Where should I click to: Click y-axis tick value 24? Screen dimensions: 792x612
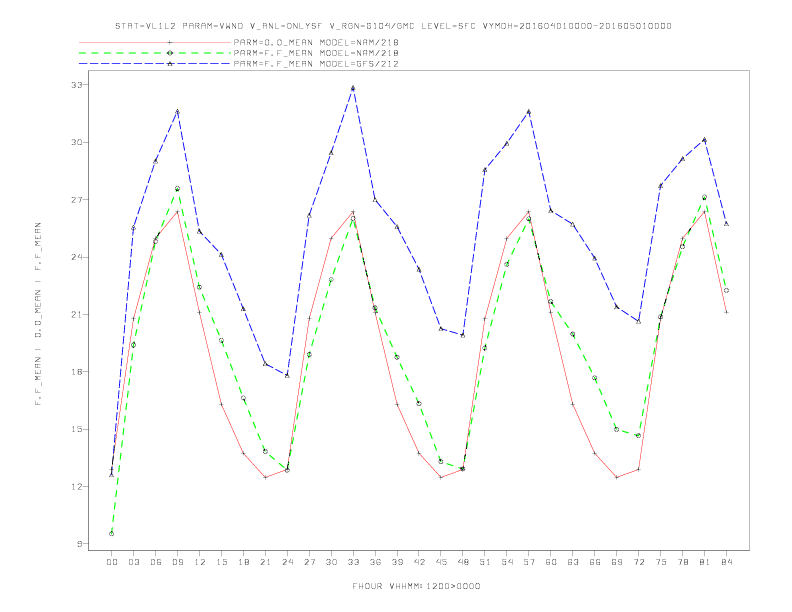pyautogui.click(x=77, y=257)
